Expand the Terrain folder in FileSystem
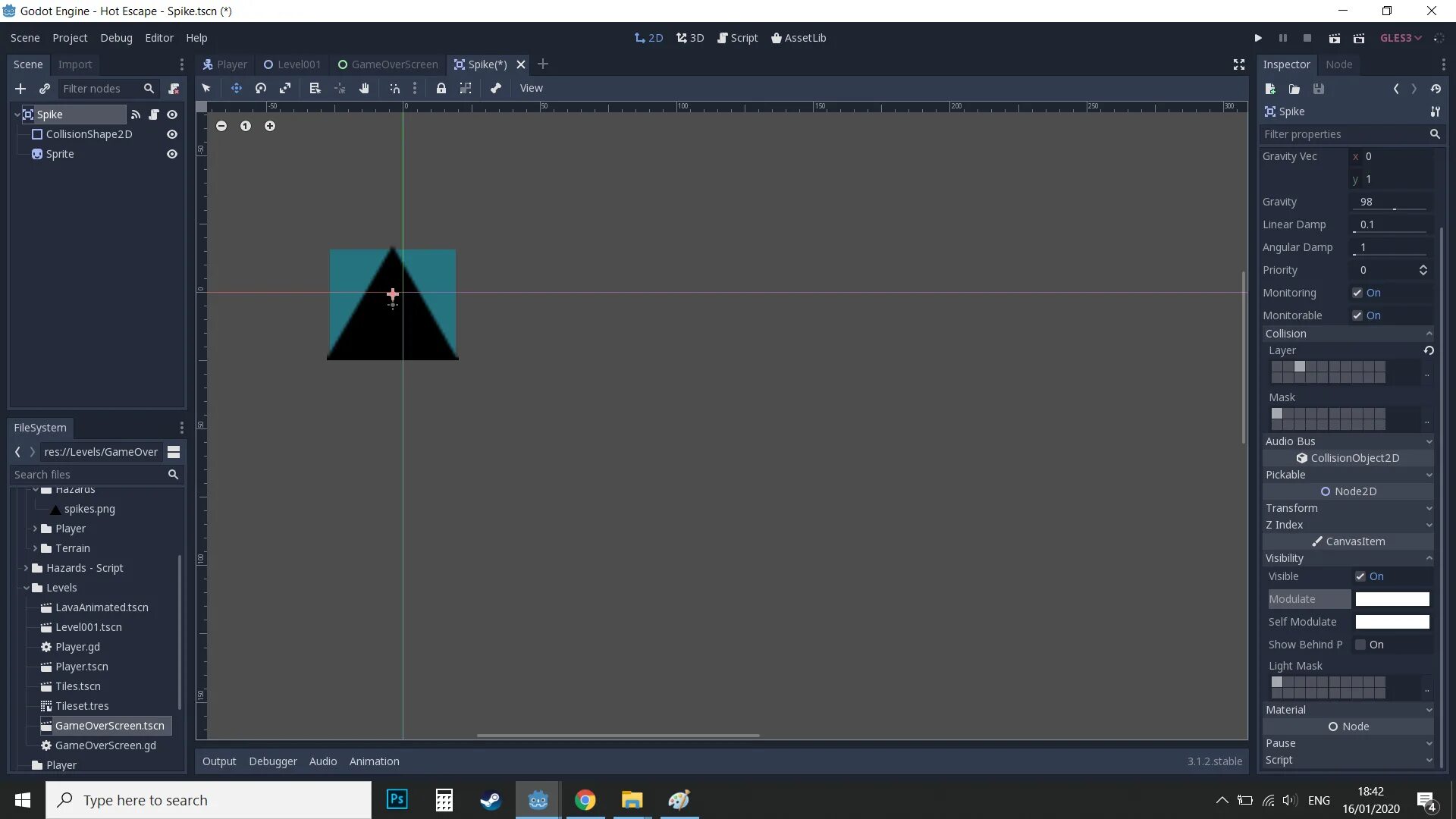This screenshot has width=1456, height=819. tap(35, 548)
